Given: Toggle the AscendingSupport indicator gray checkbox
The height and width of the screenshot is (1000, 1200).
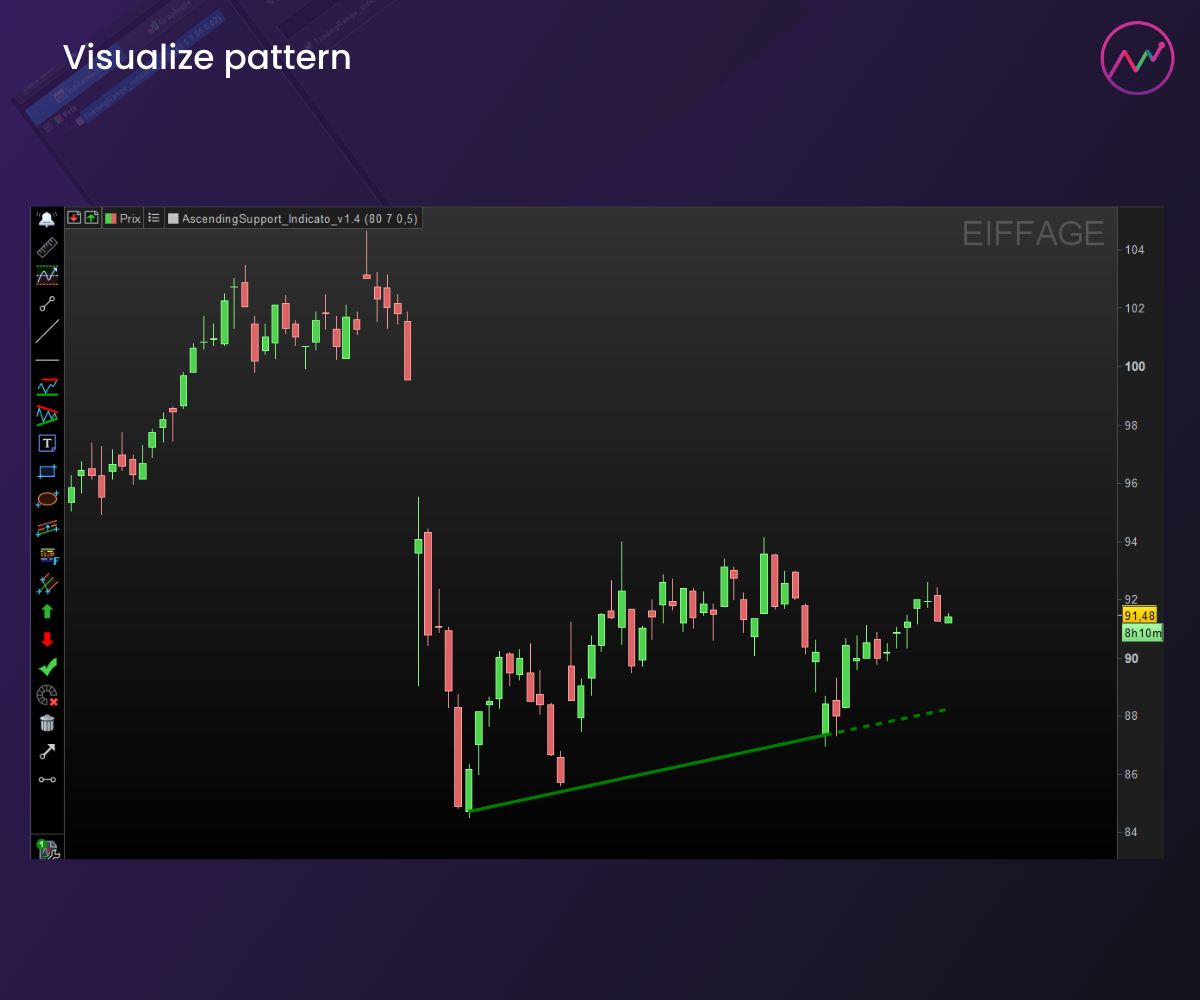Looking at the screenshot, I should 173,218.
